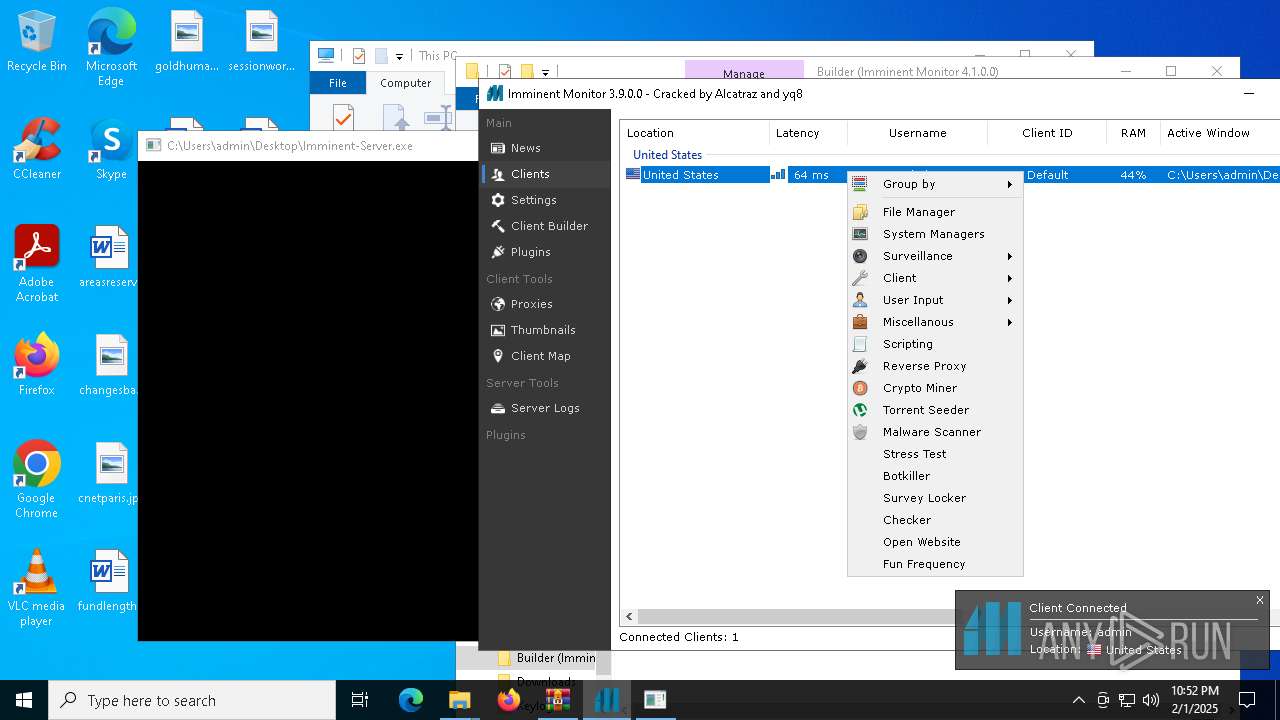This screenshot has height=720, width=1280.
Task: Open Proxies under Client Tools
Action: (545, 304)
